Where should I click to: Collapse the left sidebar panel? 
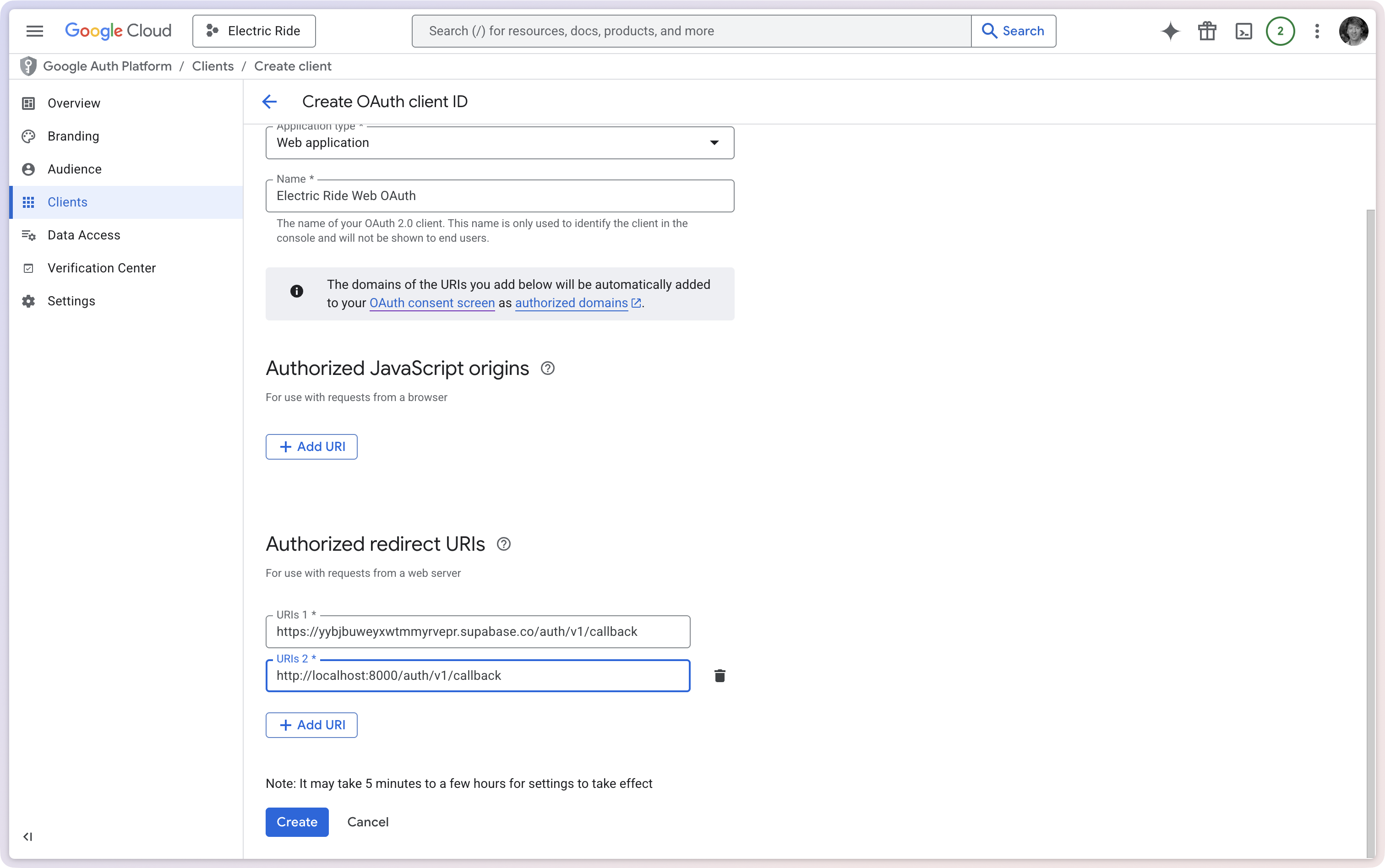(x=27, y=836)
